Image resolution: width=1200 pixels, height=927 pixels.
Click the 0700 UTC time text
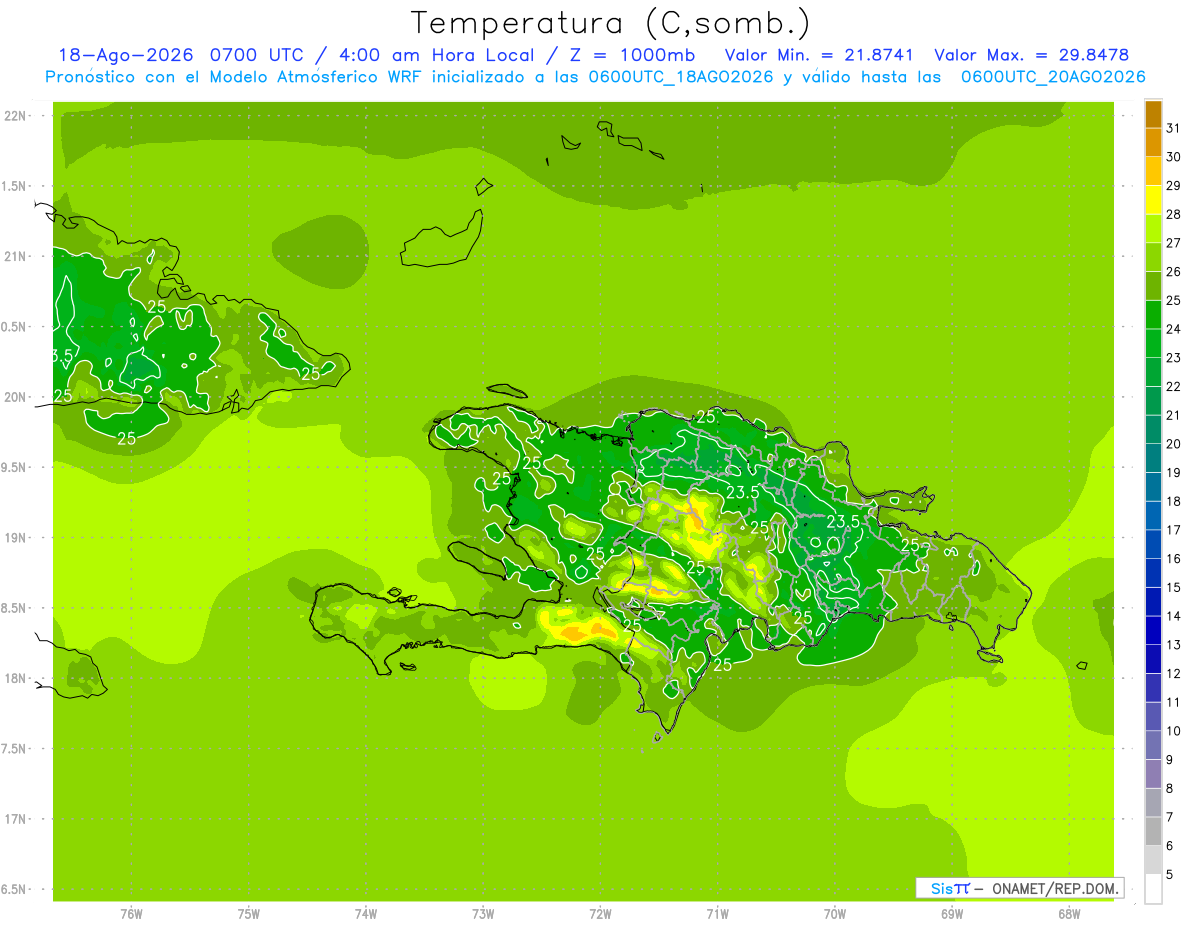tap(259, 55)
